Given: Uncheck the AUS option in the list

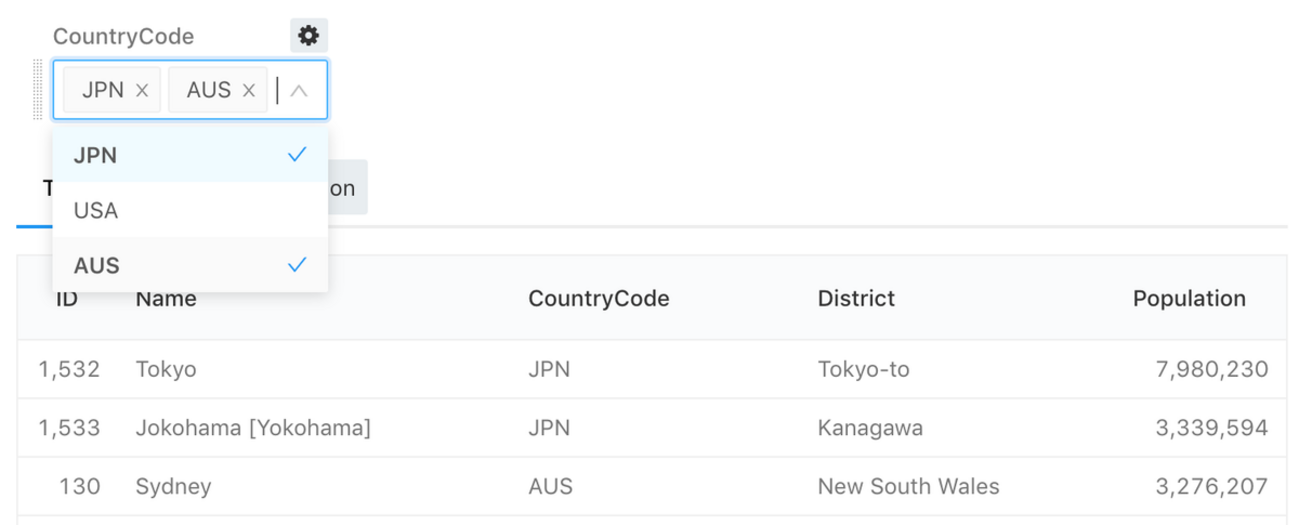Looking at the screenshot, I should pyautogui.click(x=190, y=265).
